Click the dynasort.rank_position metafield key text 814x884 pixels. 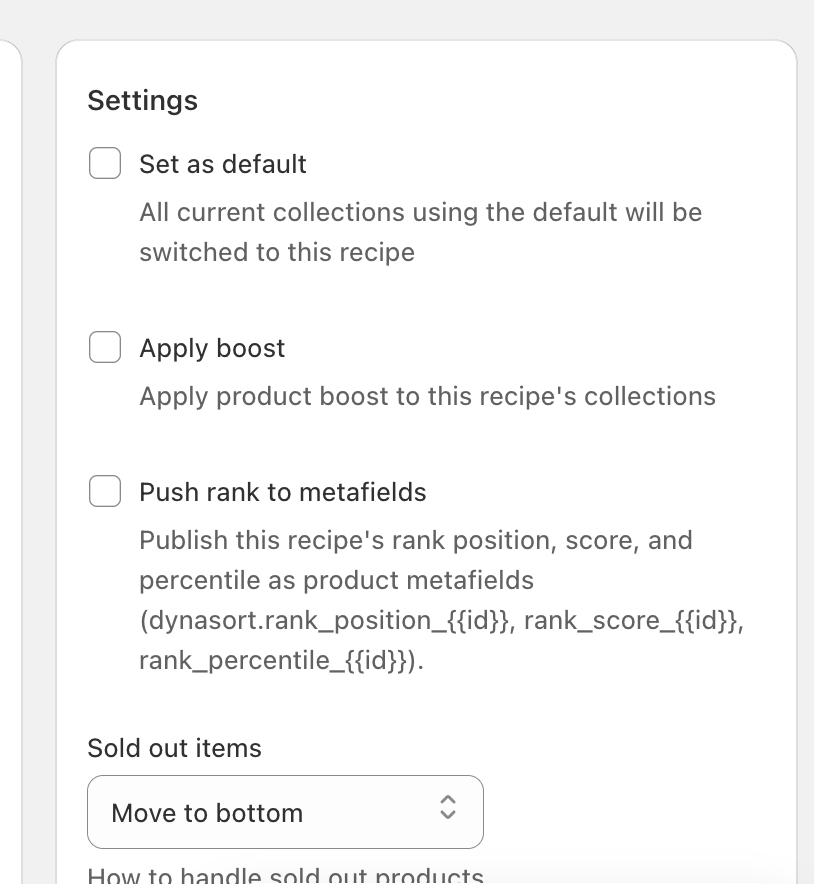pyautogui.click(x=327, y=620)
